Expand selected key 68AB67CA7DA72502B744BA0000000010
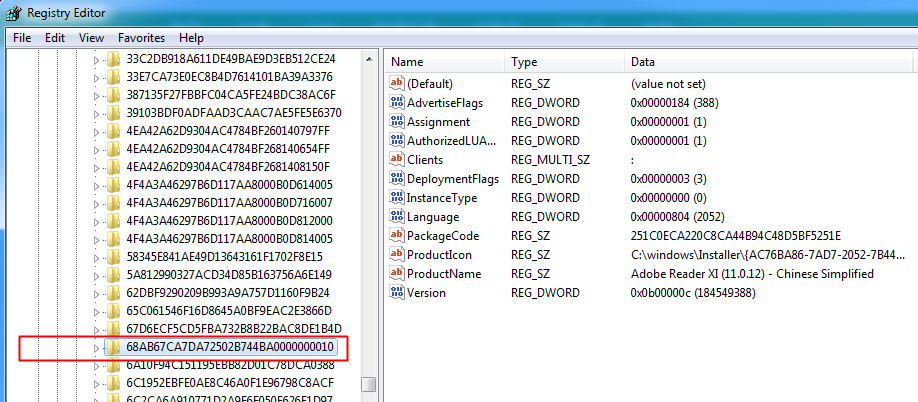918x402 pixels. 97,348
